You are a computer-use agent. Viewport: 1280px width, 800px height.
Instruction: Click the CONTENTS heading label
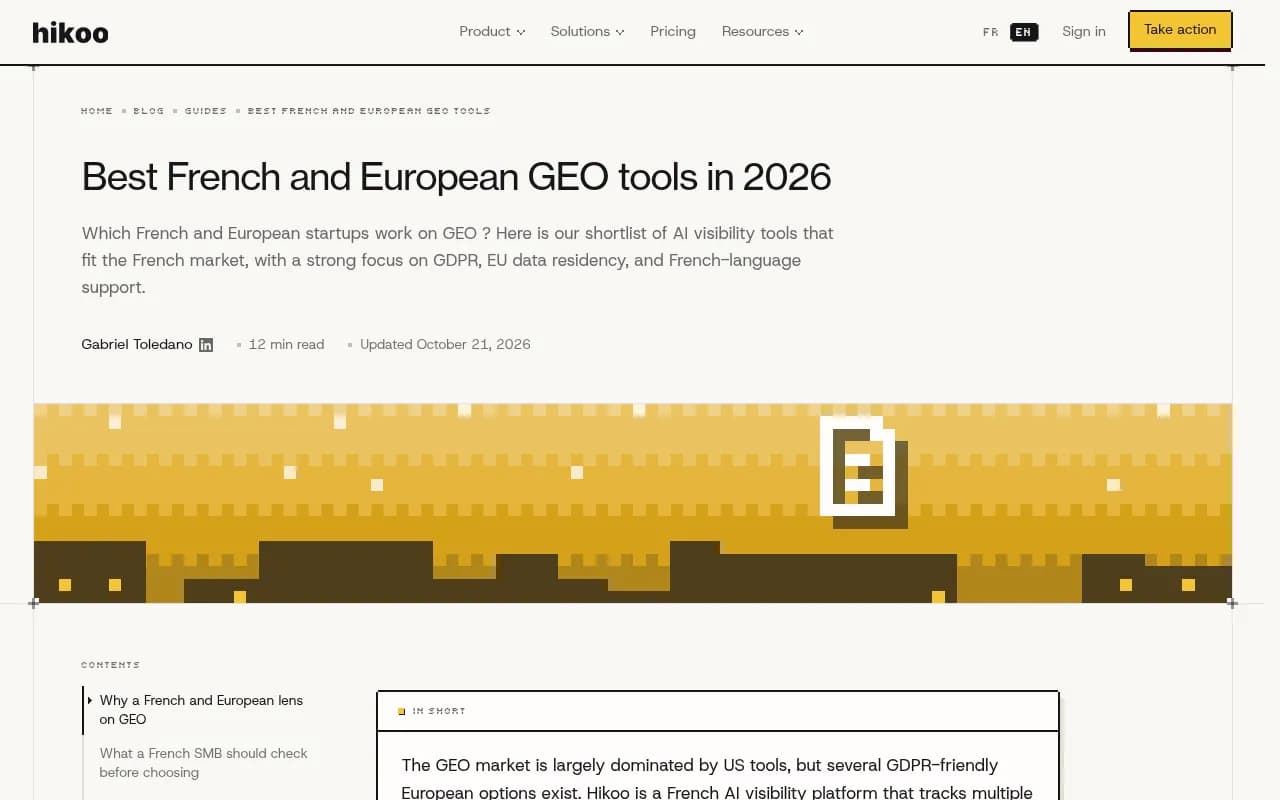click(x=110, y=665)
